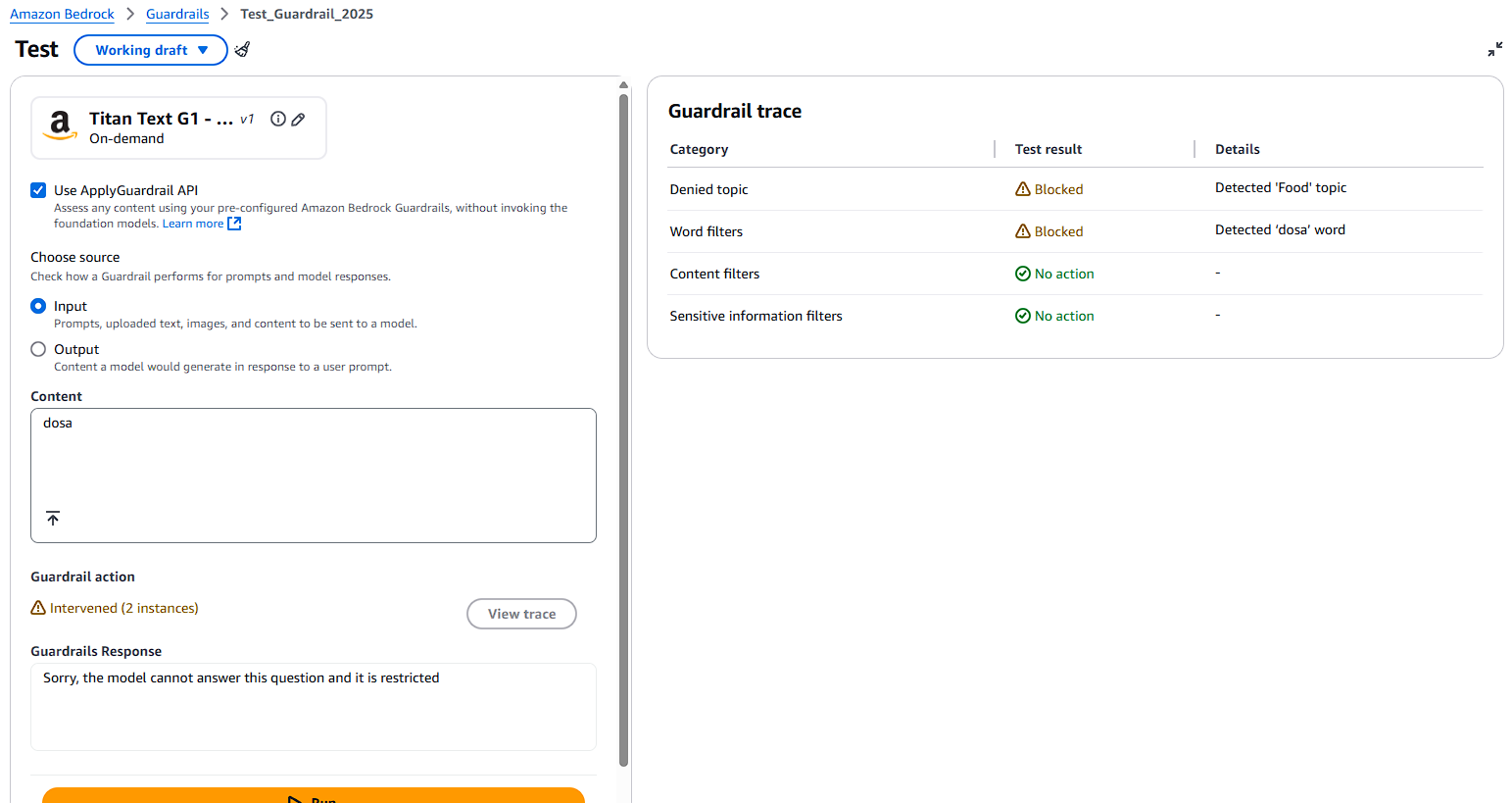
Task: Select the Input source radio button
Action: point(38,306)
